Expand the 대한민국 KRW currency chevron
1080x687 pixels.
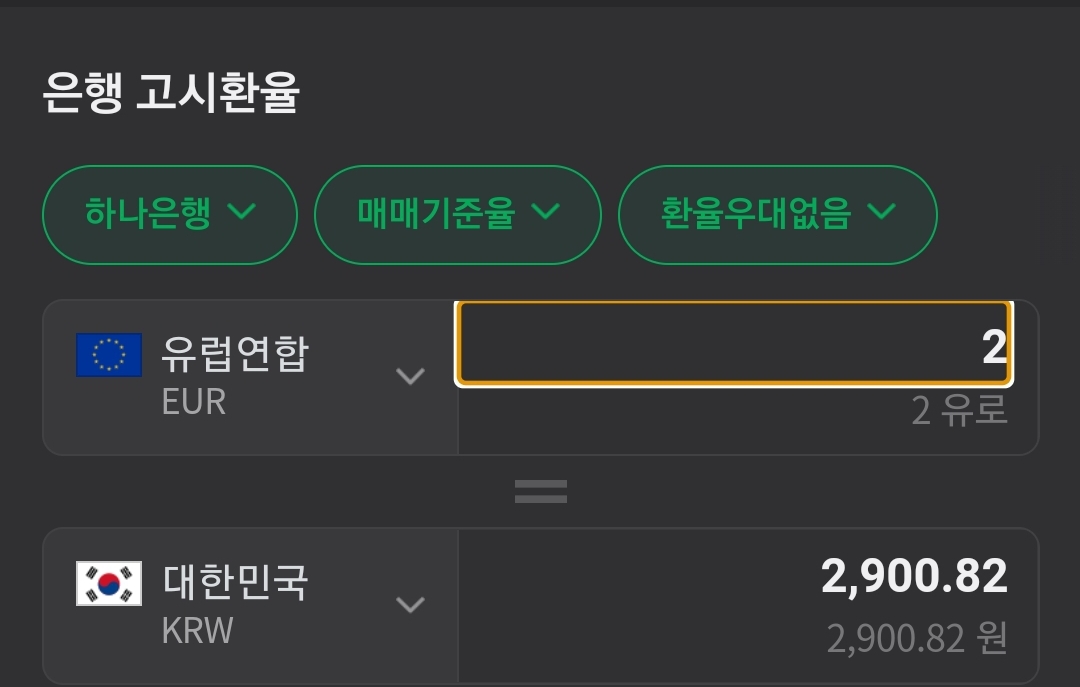click(410, 605)
